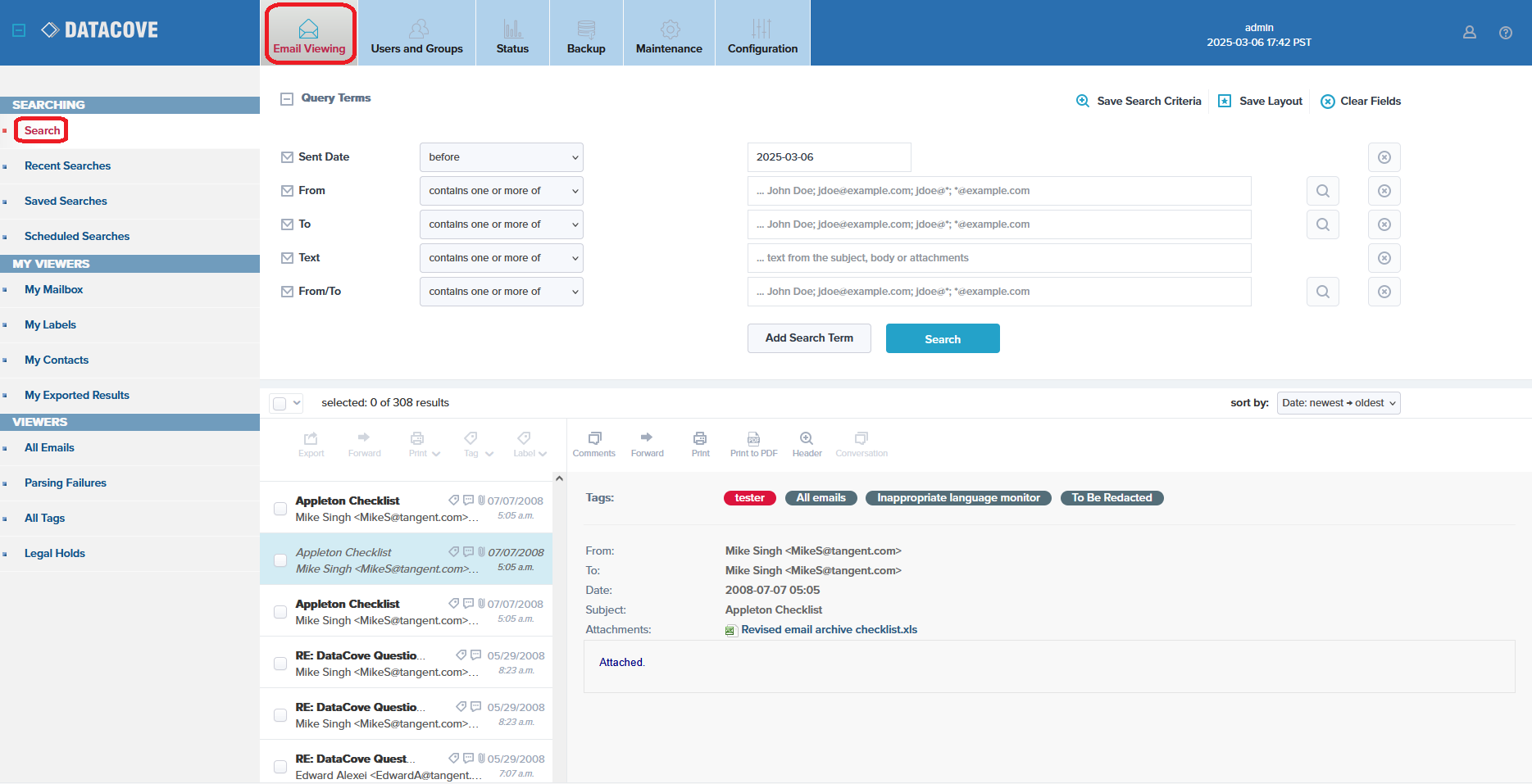Click Save Search Criteria
The image size is (1532, 784).
pos(1139,101)
